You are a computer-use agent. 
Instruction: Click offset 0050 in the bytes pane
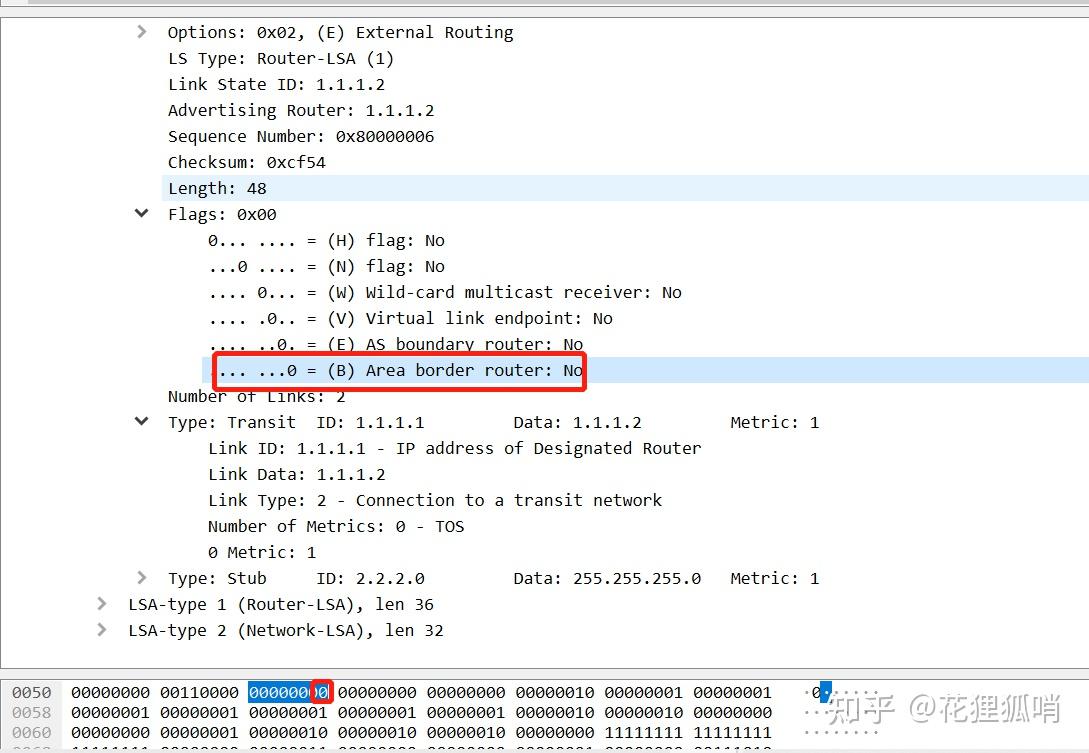(x=31, y=693)
